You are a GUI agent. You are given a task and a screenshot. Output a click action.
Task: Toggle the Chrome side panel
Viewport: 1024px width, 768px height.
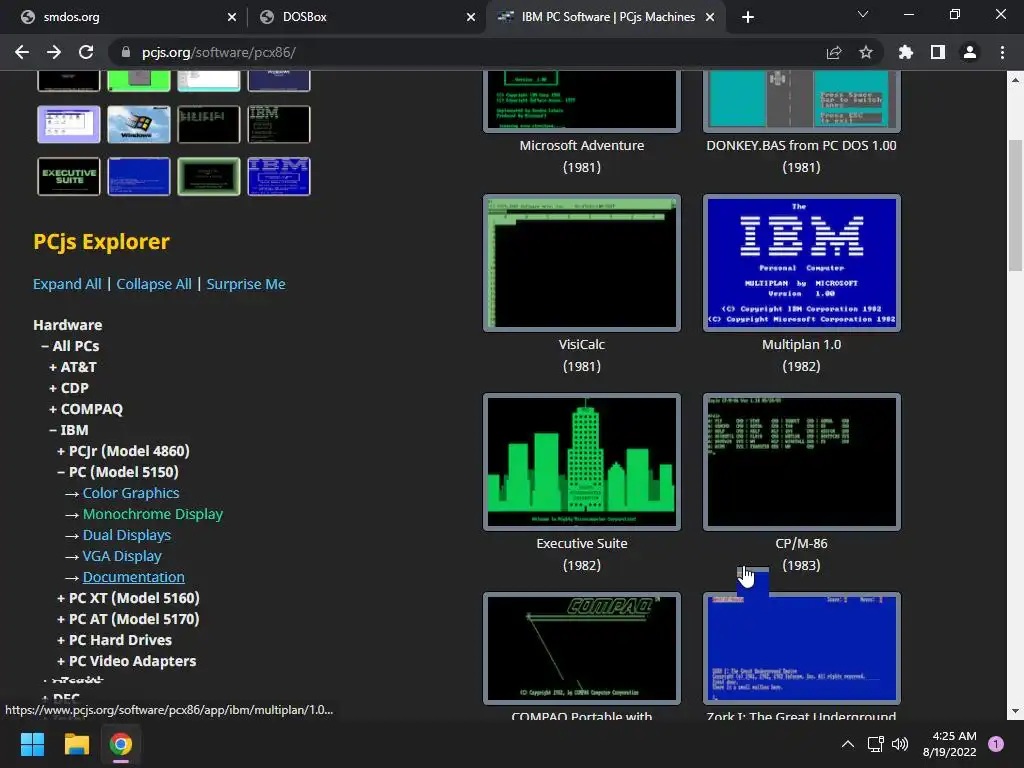938,52
